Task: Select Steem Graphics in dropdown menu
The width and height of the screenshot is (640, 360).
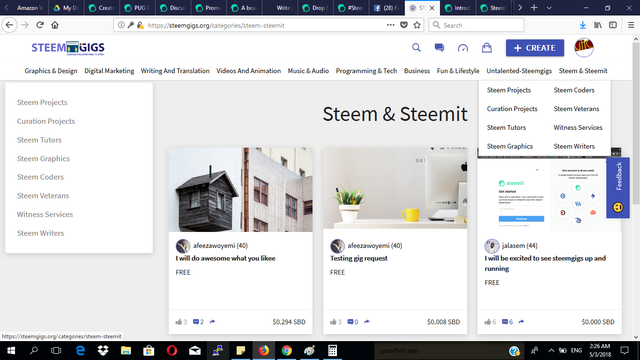Action: 510,146
